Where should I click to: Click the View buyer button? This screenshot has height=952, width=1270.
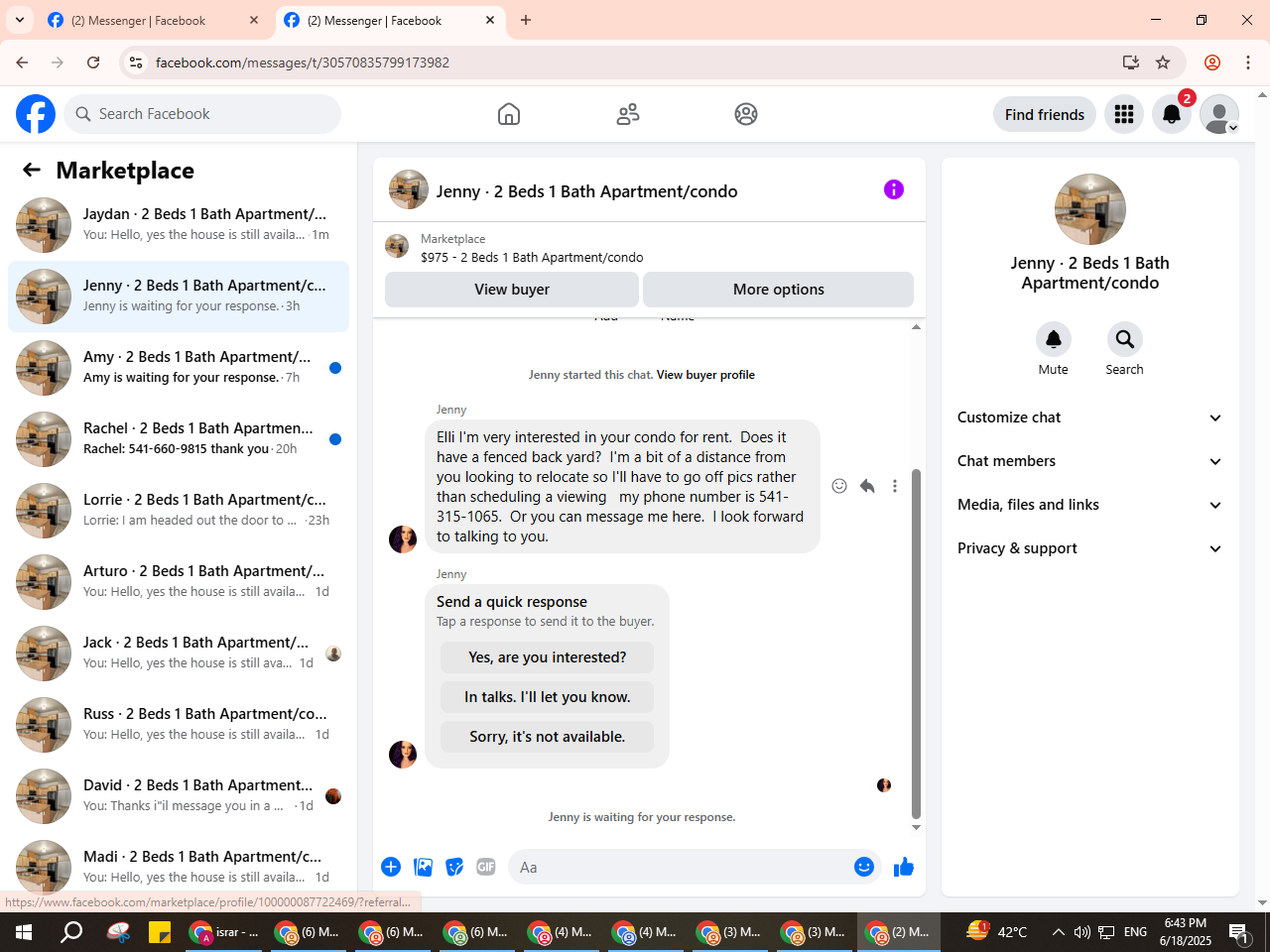pyautogui.click(x=512, y=290)
